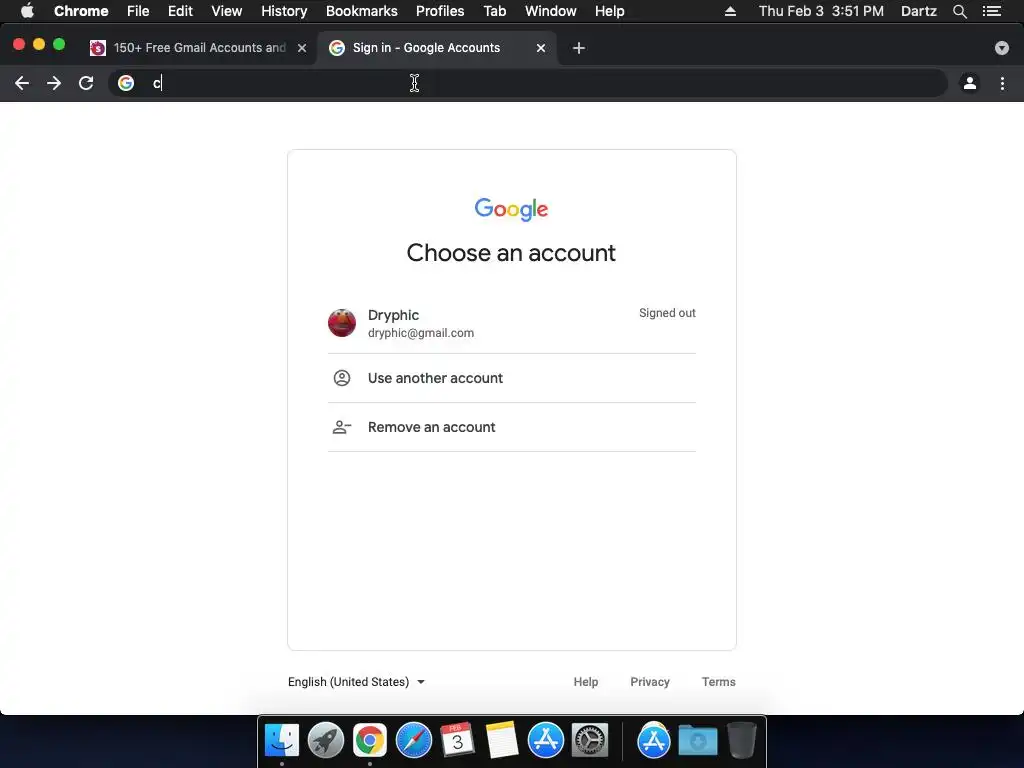
Task: Open the English (United States) language dropdown
Action: click(357, 682)
